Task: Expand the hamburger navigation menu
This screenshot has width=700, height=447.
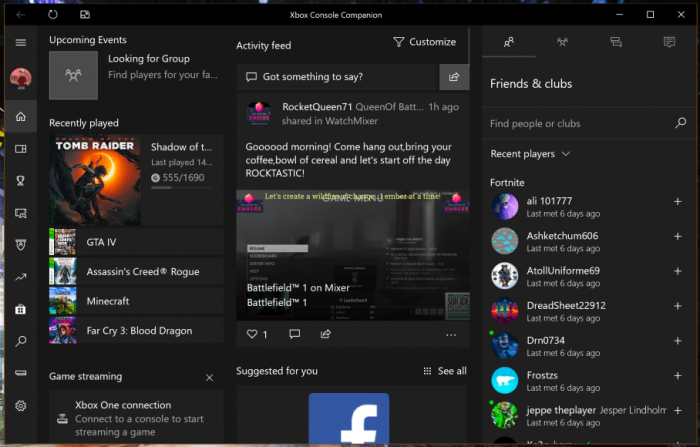Action: point(20,42)
